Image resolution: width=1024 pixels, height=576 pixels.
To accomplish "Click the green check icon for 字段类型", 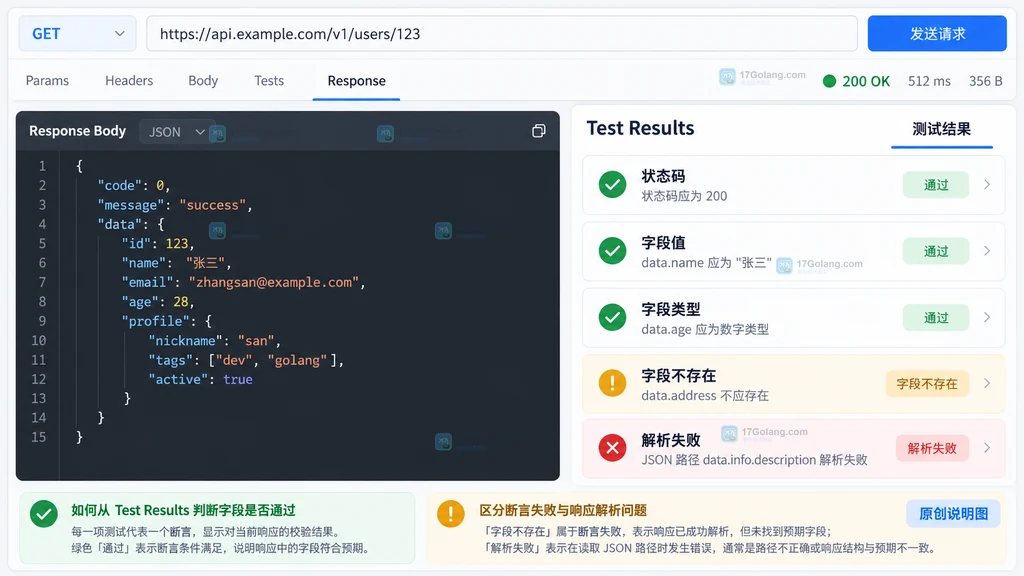I will [x=613, y=317].
